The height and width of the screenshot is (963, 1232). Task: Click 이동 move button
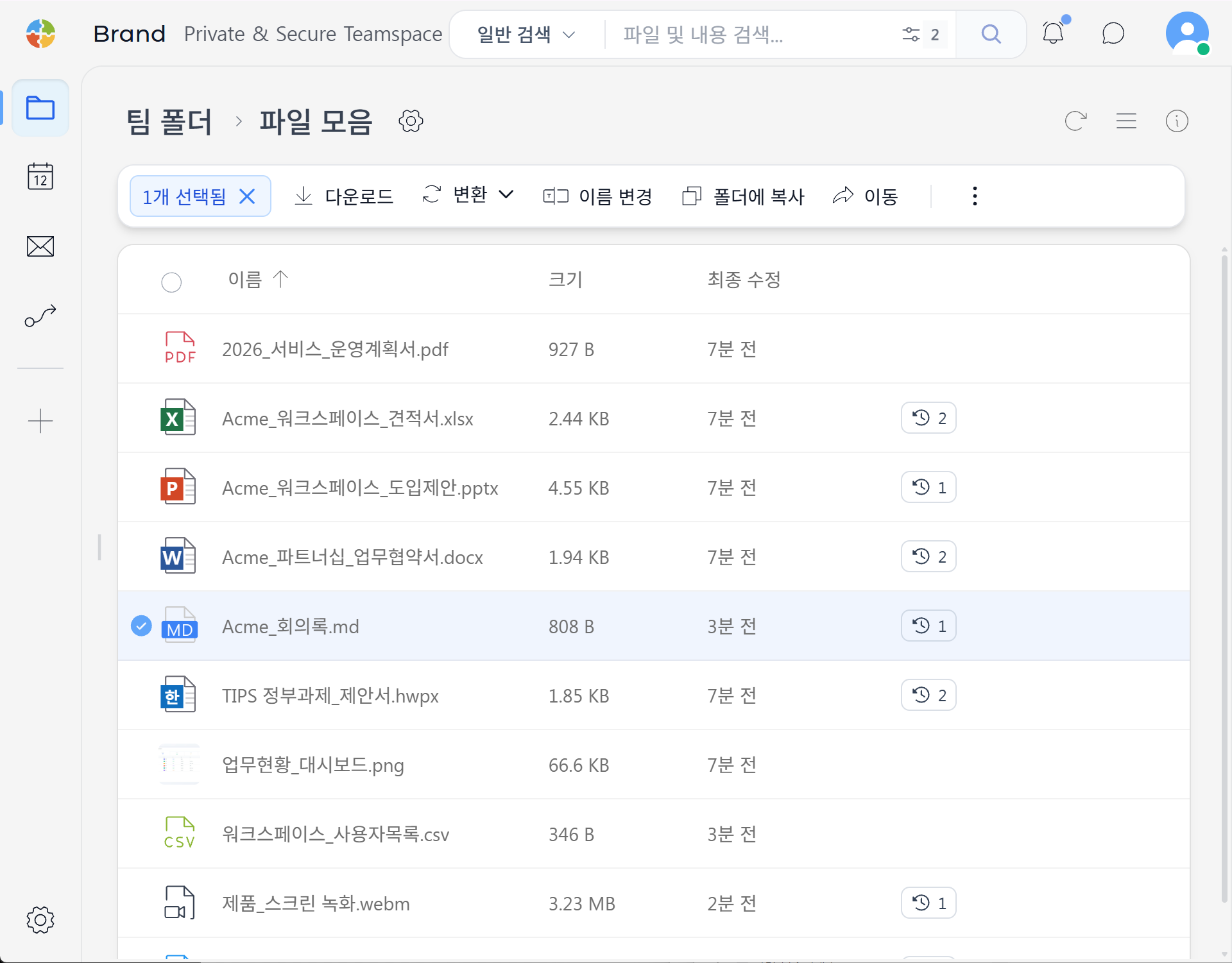click(x=865, y=196)
